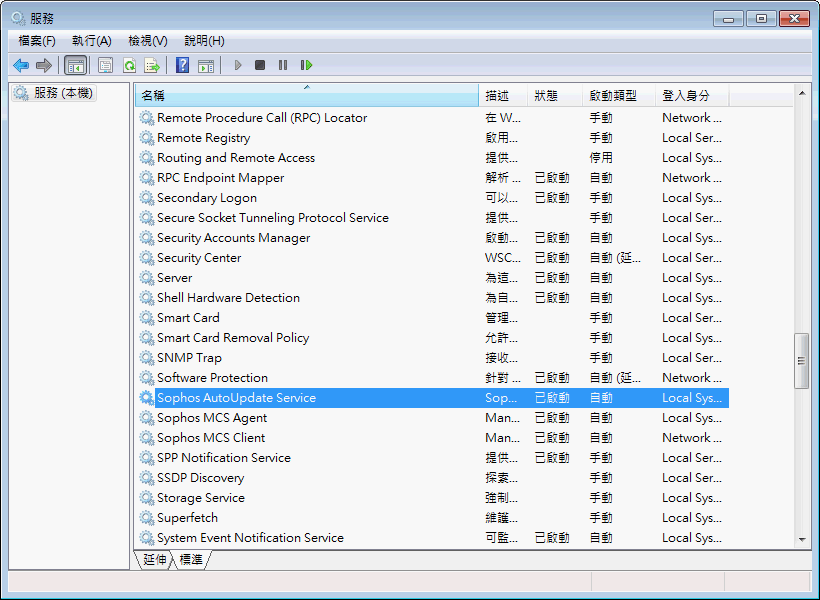Select Software Protection service
The height and width of the screenshot is (600, 820).
point(432,378)
